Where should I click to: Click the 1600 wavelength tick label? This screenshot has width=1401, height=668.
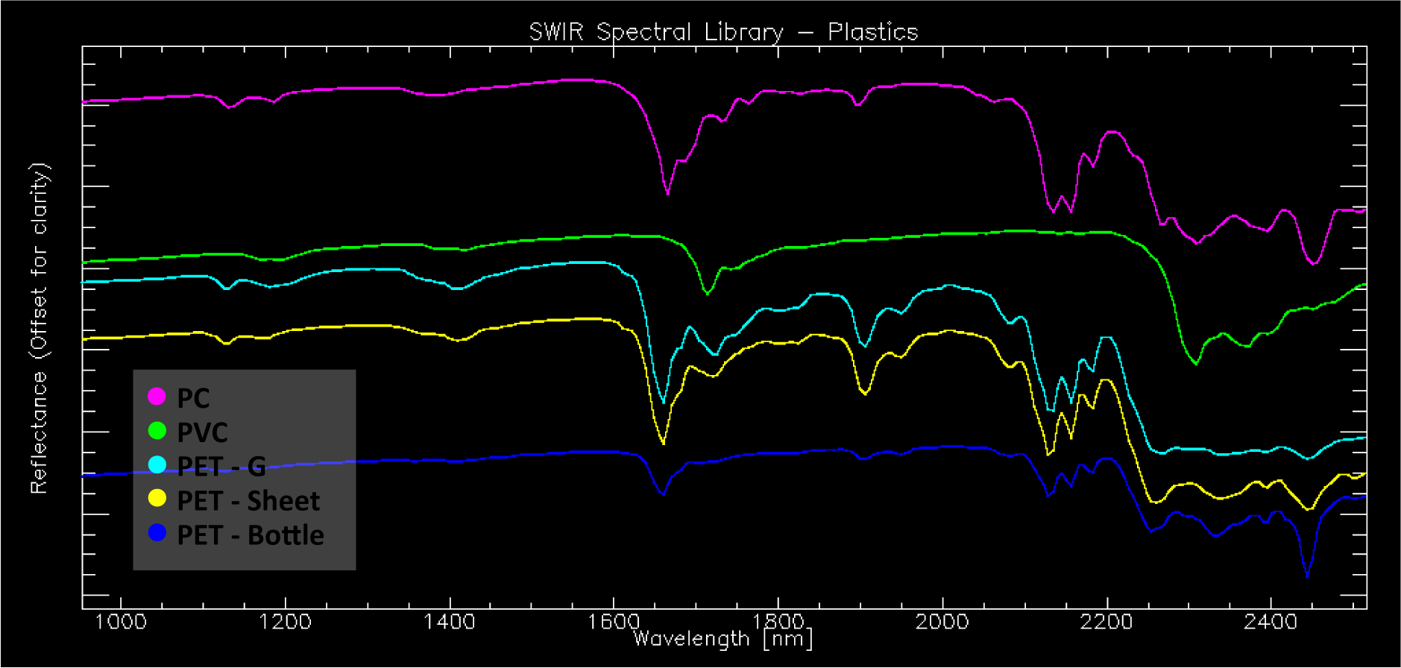(614, 622)
